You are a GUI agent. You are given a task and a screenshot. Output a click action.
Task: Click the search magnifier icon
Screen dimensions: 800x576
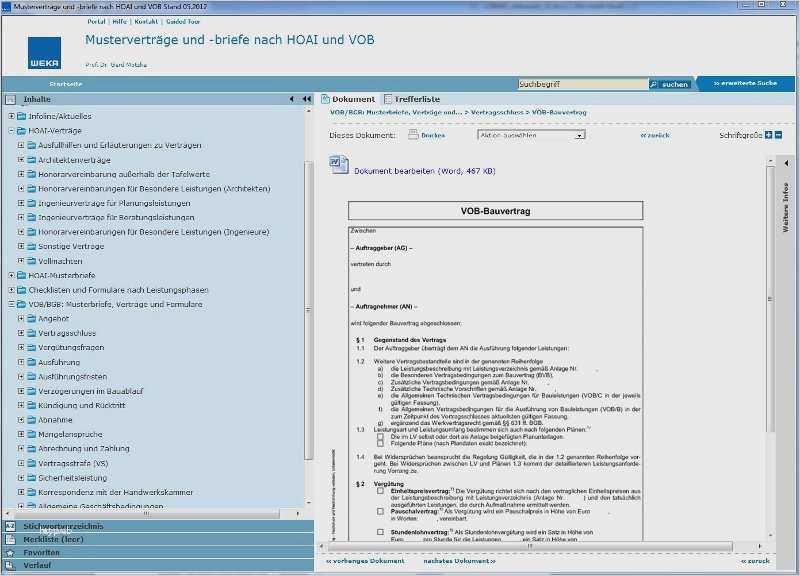click(x=653, y=84)
